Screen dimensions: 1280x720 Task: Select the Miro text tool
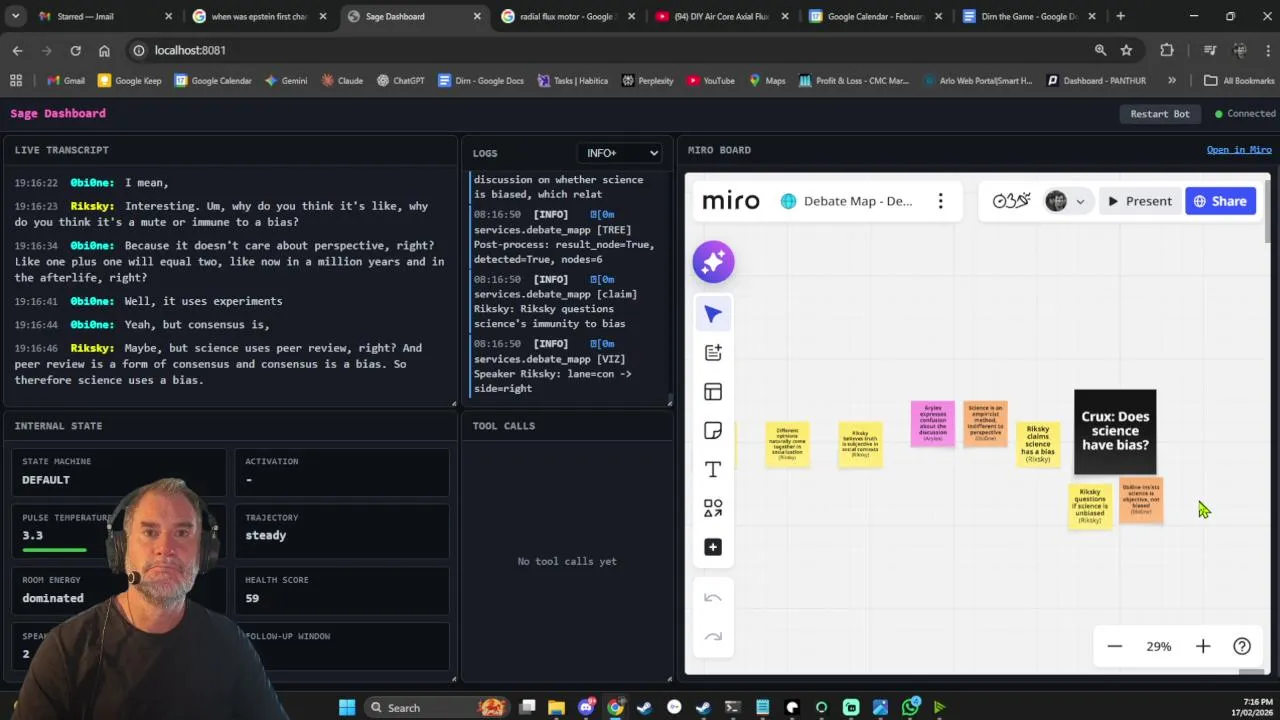point(713,469)
